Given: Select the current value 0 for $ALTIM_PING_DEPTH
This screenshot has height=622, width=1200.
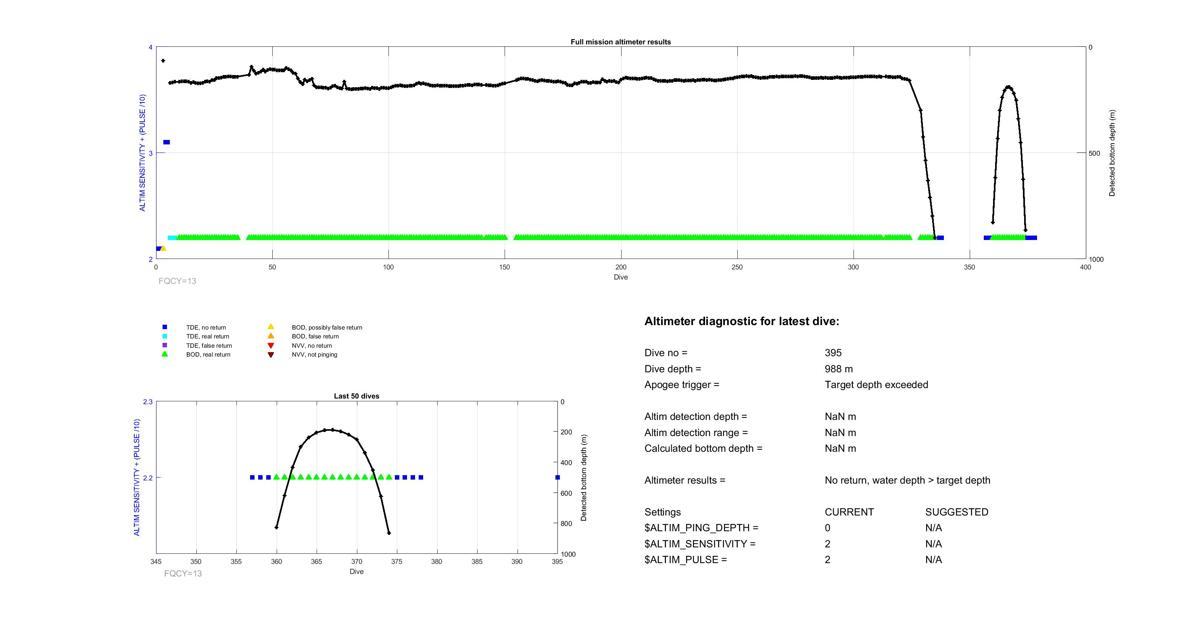Looking at the screenshot, I should point(828,528).
